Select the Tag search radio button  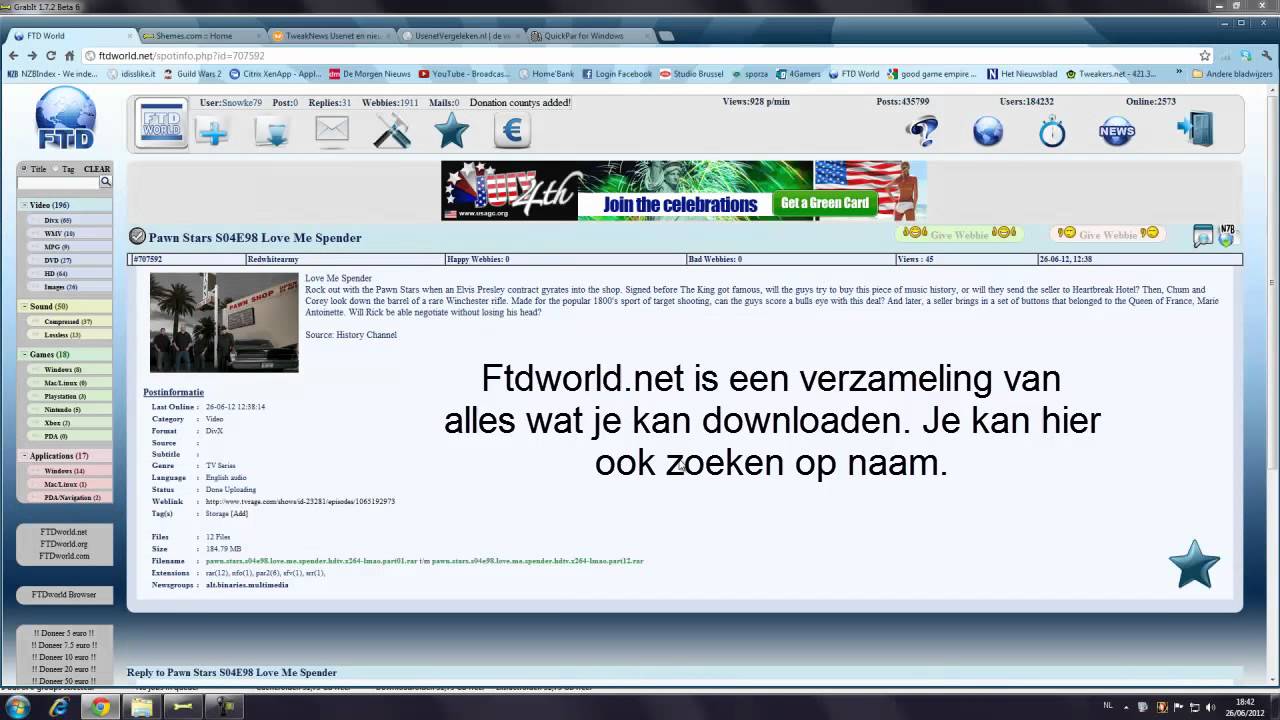pyautogui.click(x=56, y=169)
